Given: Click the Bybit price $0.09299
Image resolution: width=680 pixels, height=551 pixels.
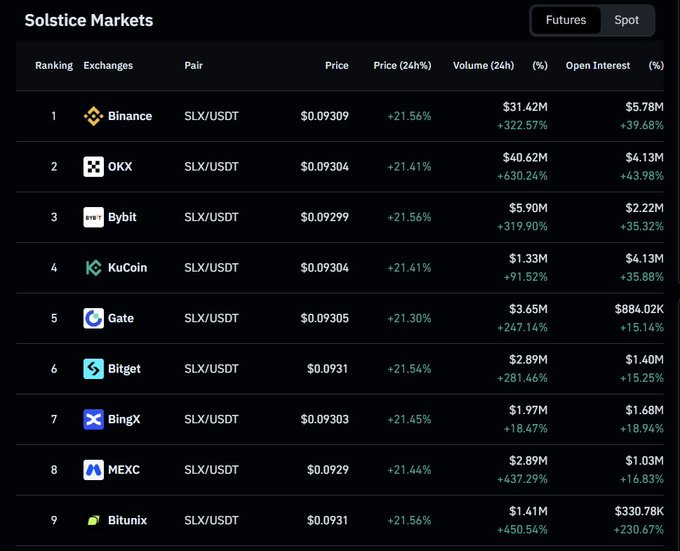Looking at the screenshot, I should pyautogui.click(x=324, y=217).
